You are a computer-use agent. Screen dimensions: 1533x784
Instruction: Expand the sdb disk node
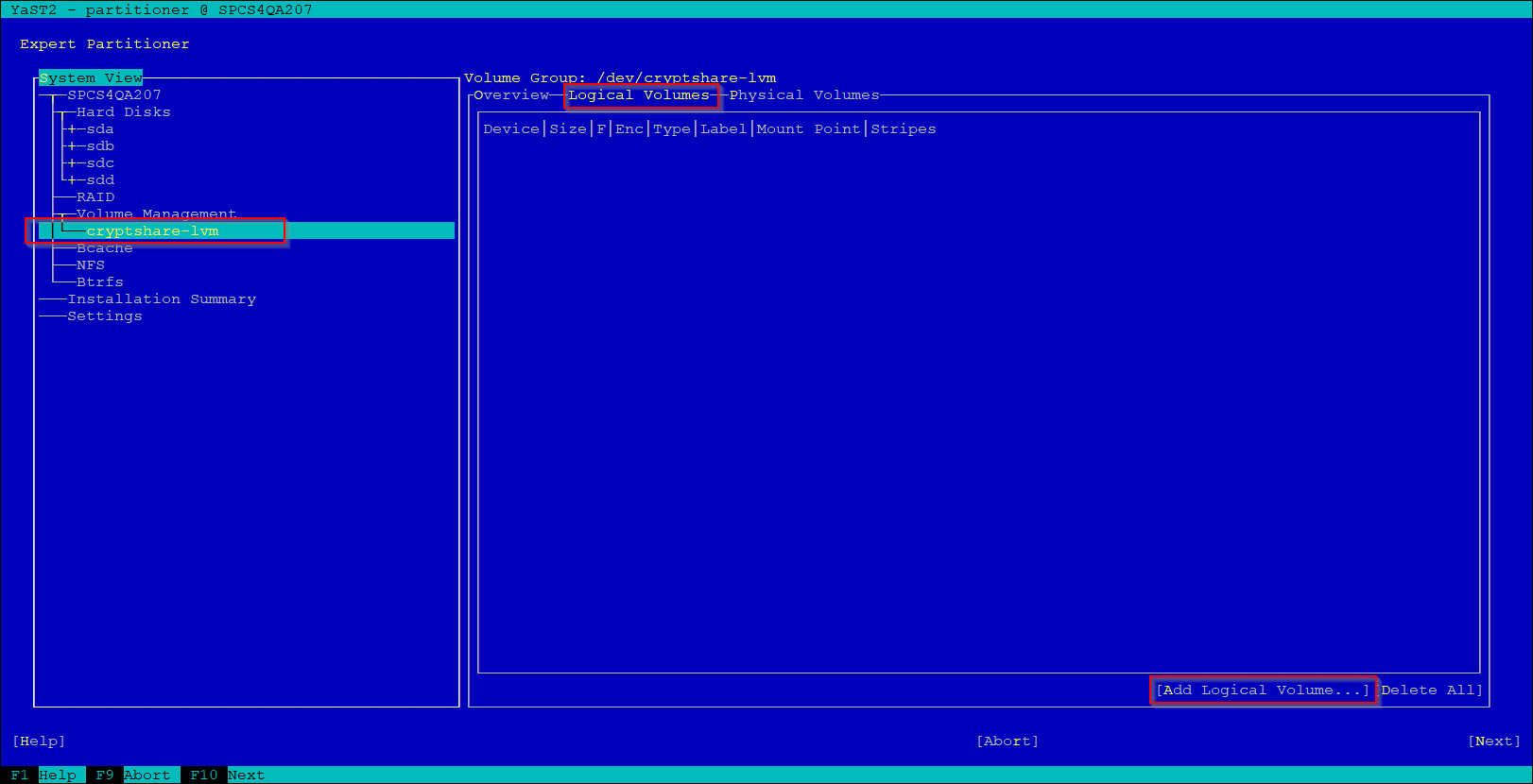(72, 146)
